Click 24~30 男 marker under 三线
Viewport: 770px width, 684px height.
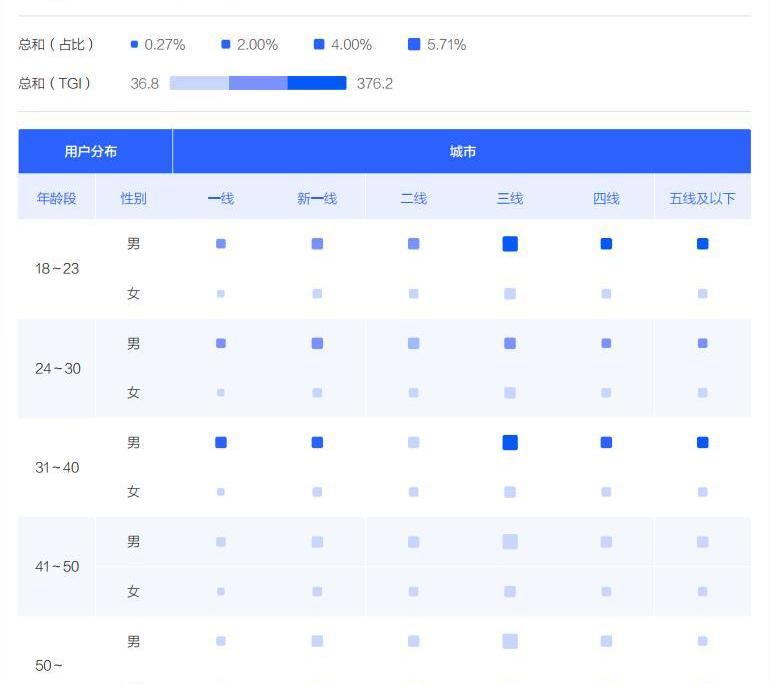tap(510, 343)
